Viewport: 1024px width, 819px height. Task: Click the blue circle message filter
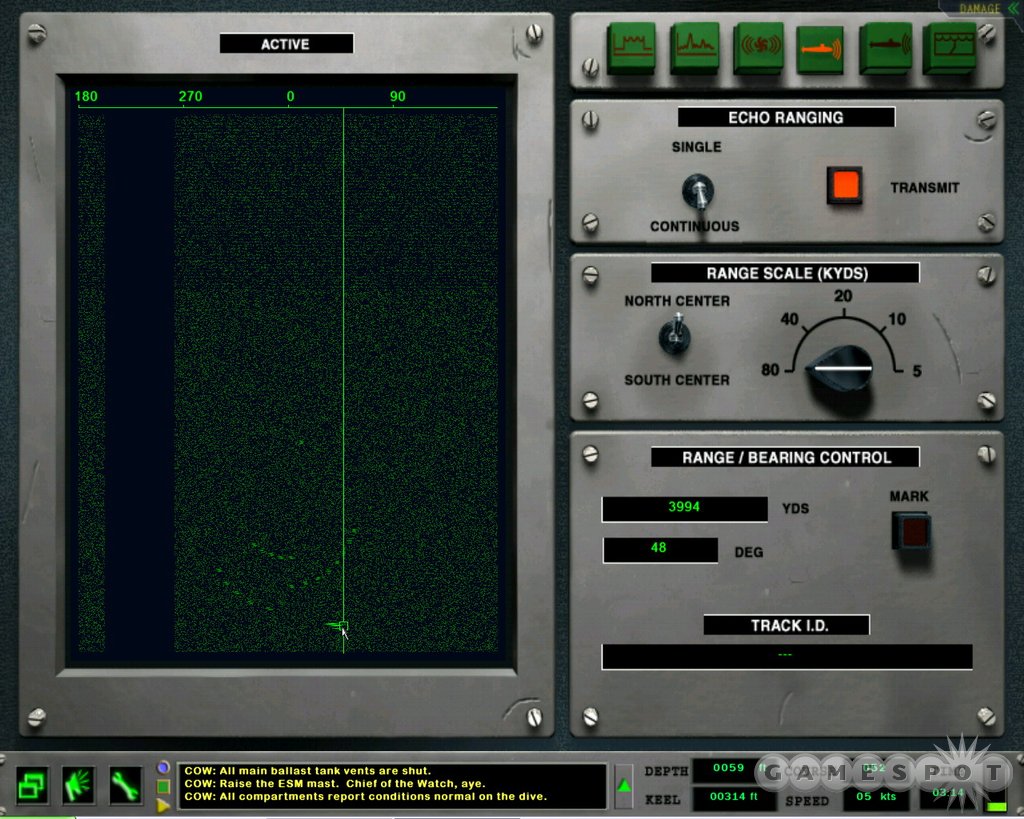pyautogui.click(x=163, y=767)
